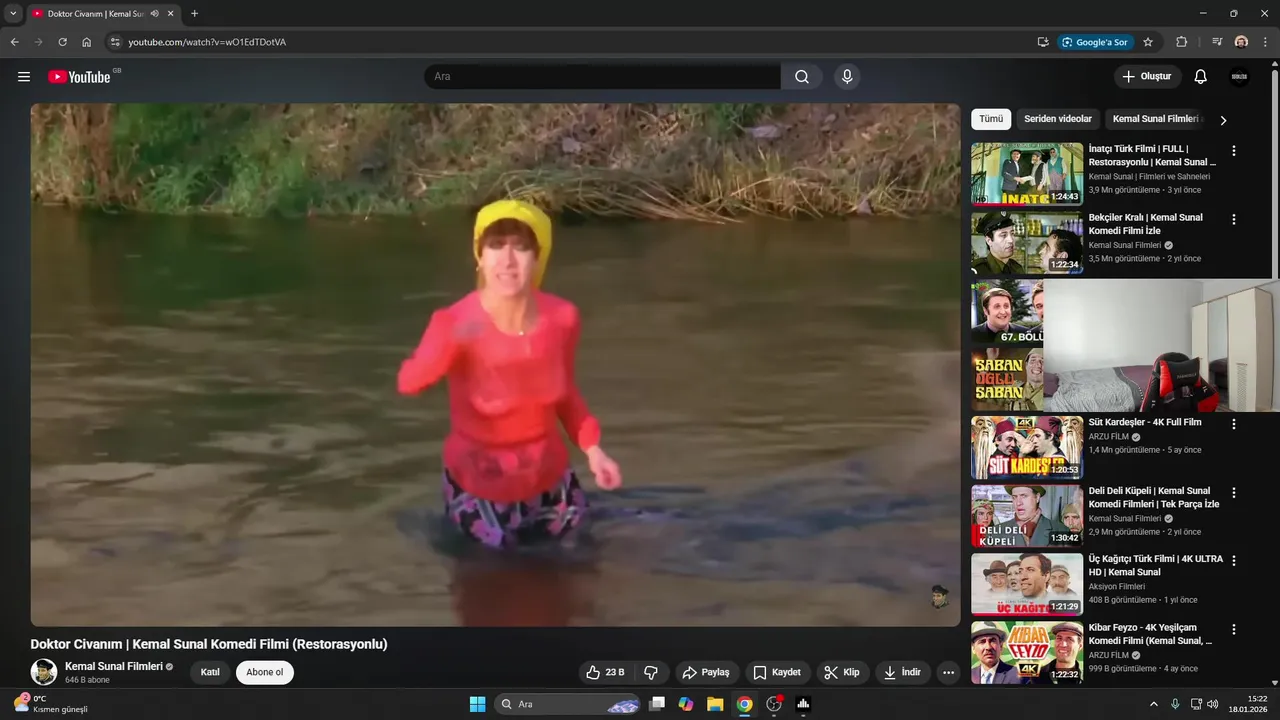View site information icon in address bar
The height and width of the screenshot is (720, 1280).
(x=115, y=42)
